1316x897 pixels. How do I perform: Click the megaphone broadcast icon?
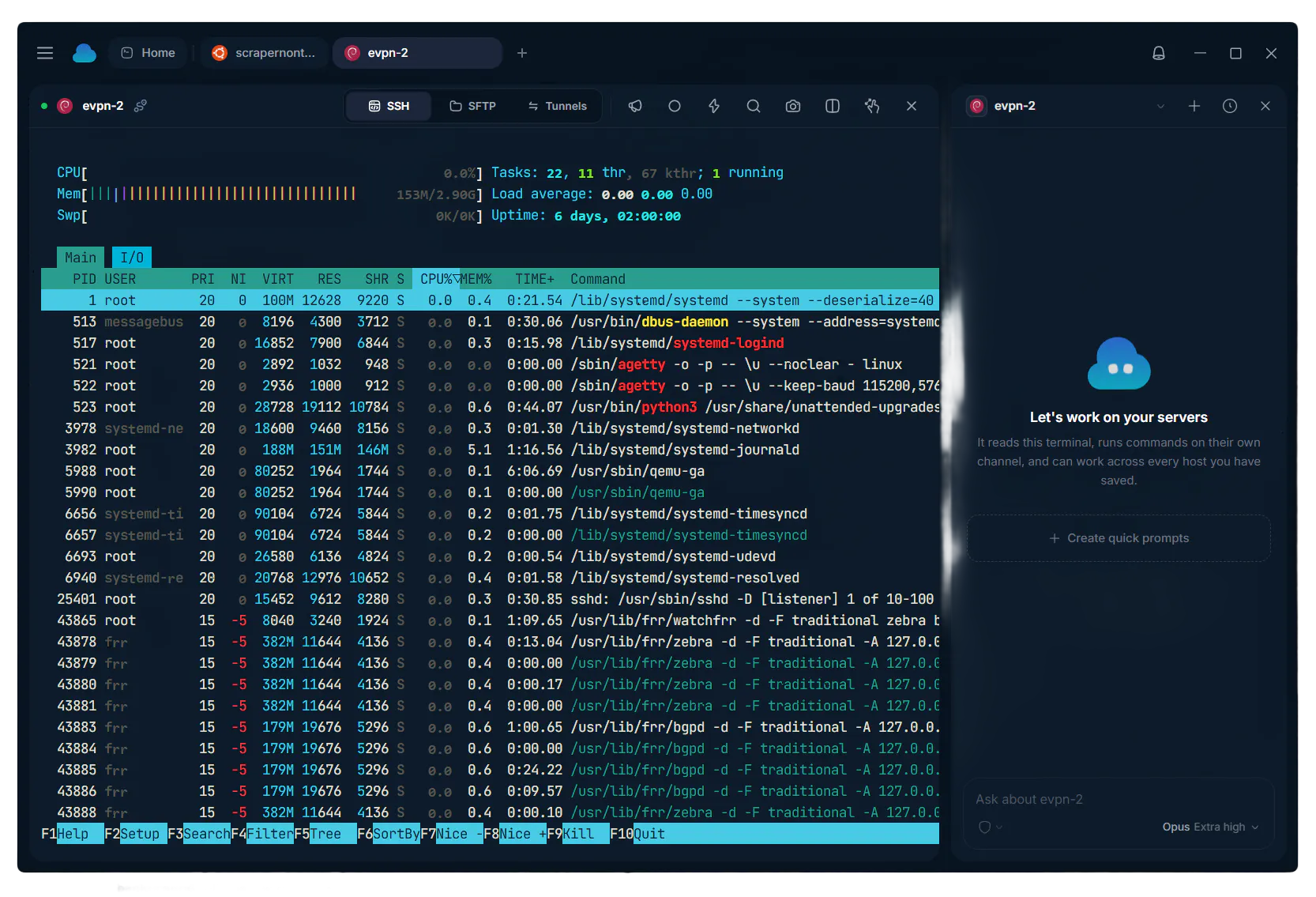(635, 106)
